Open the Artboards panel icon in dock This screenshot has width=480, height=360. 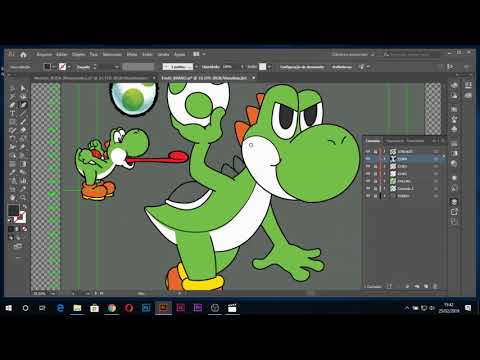pyautogui.click(x=454, y=221)
